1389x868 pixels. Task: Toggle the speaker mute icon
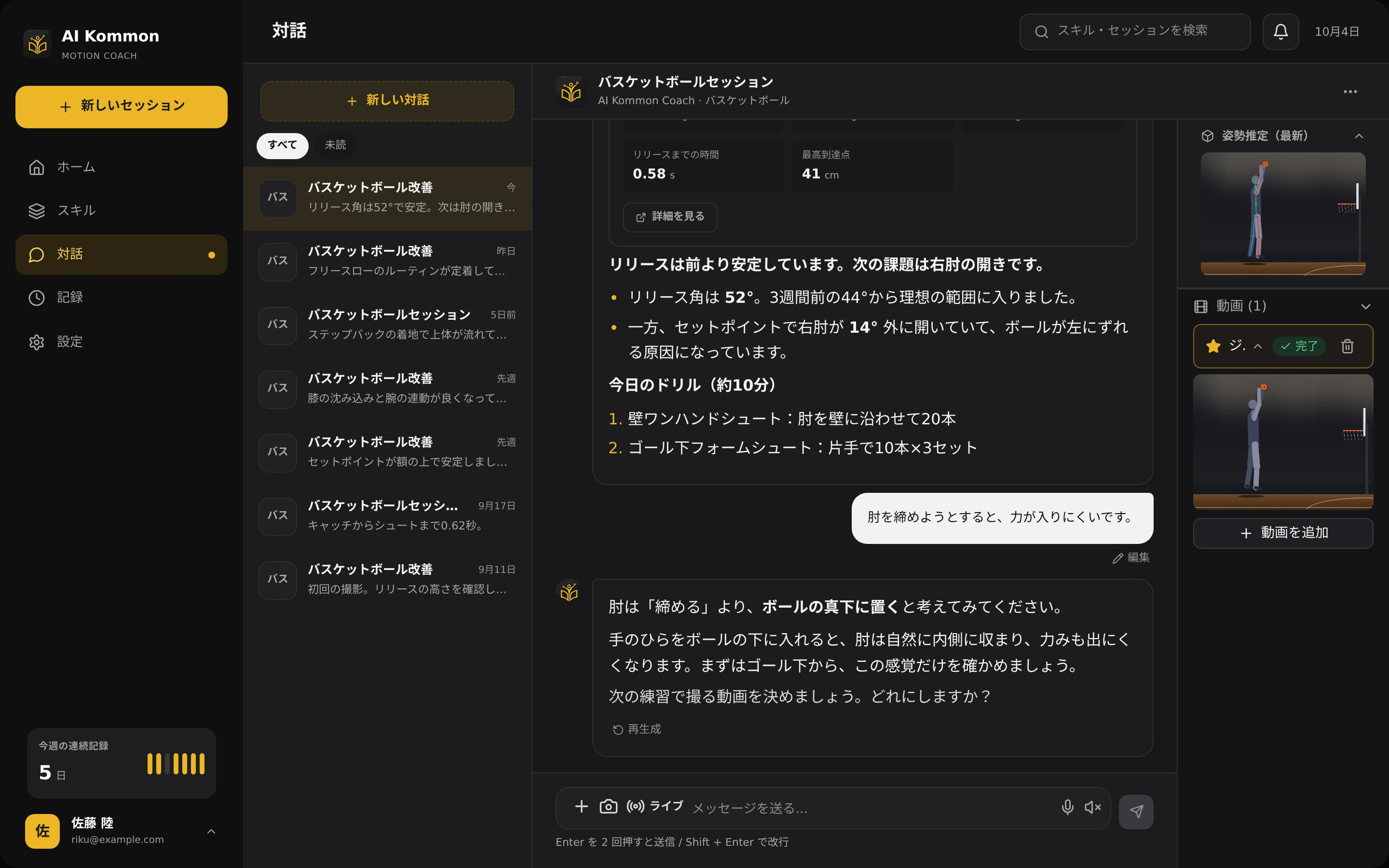click(x=1092, y=807)
